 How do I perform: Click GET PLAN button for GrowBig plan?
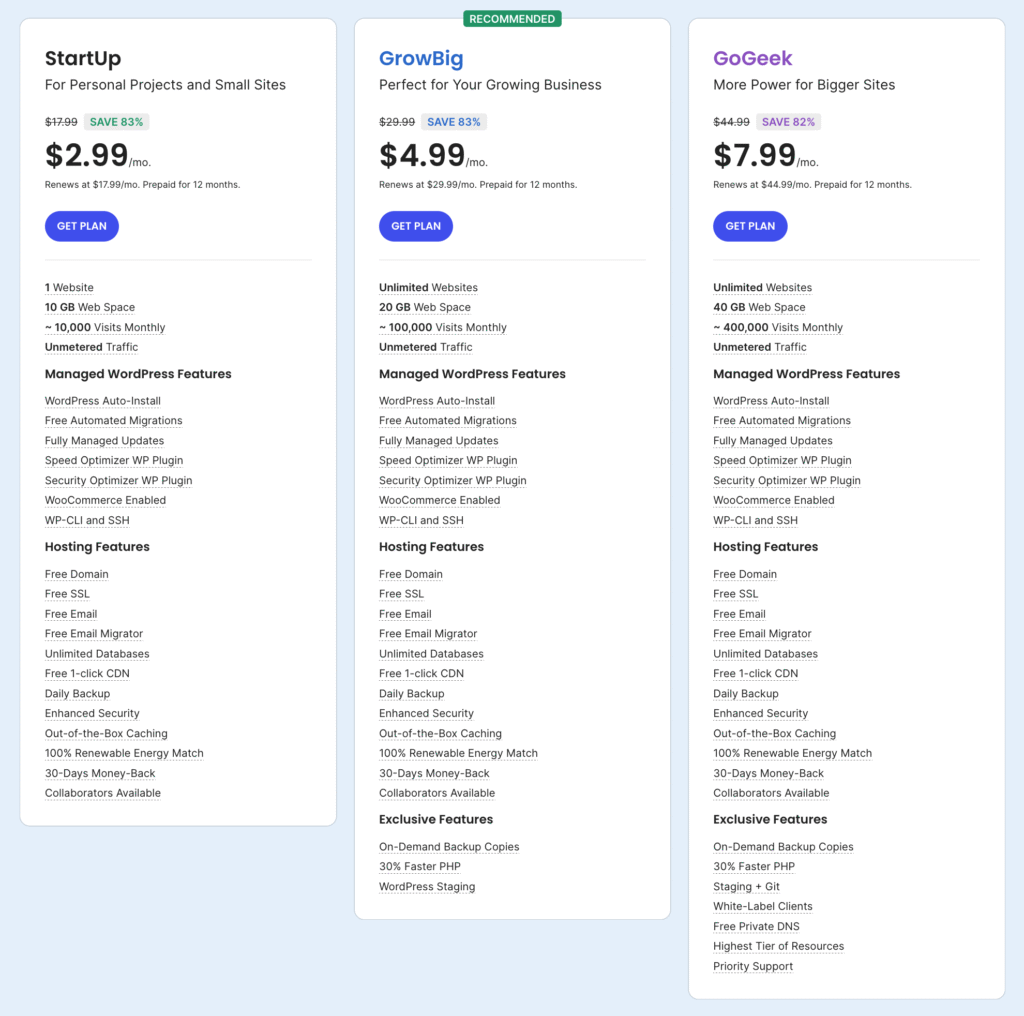[x=416, y=226]
